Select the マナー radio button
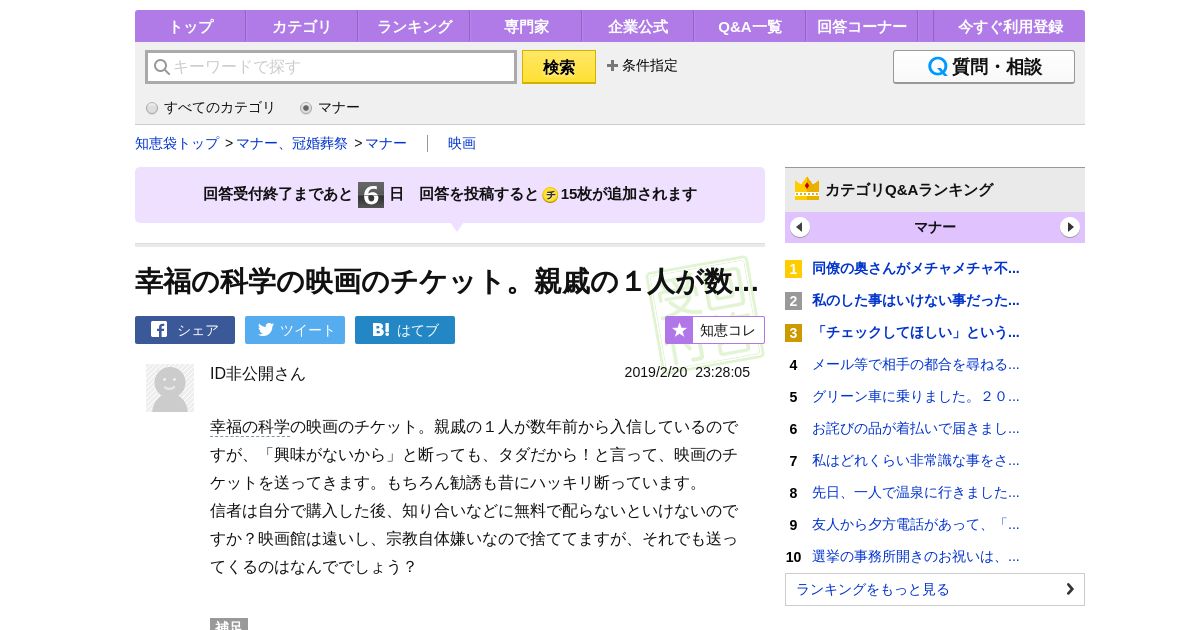1200x630 pixels. [306, 108]
